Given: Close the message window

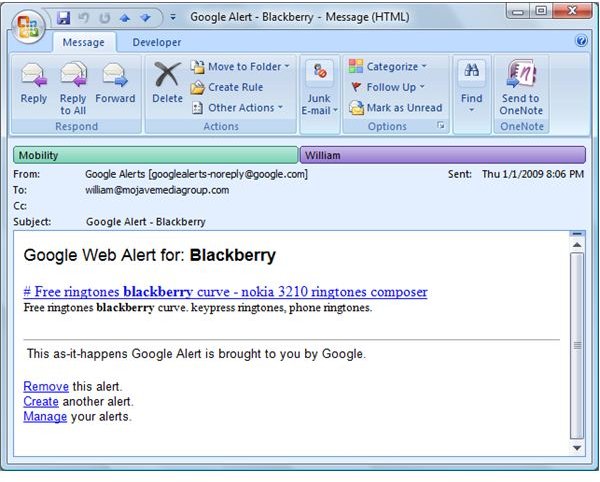Looking at the screenshot, I should (x=572, y=11).
